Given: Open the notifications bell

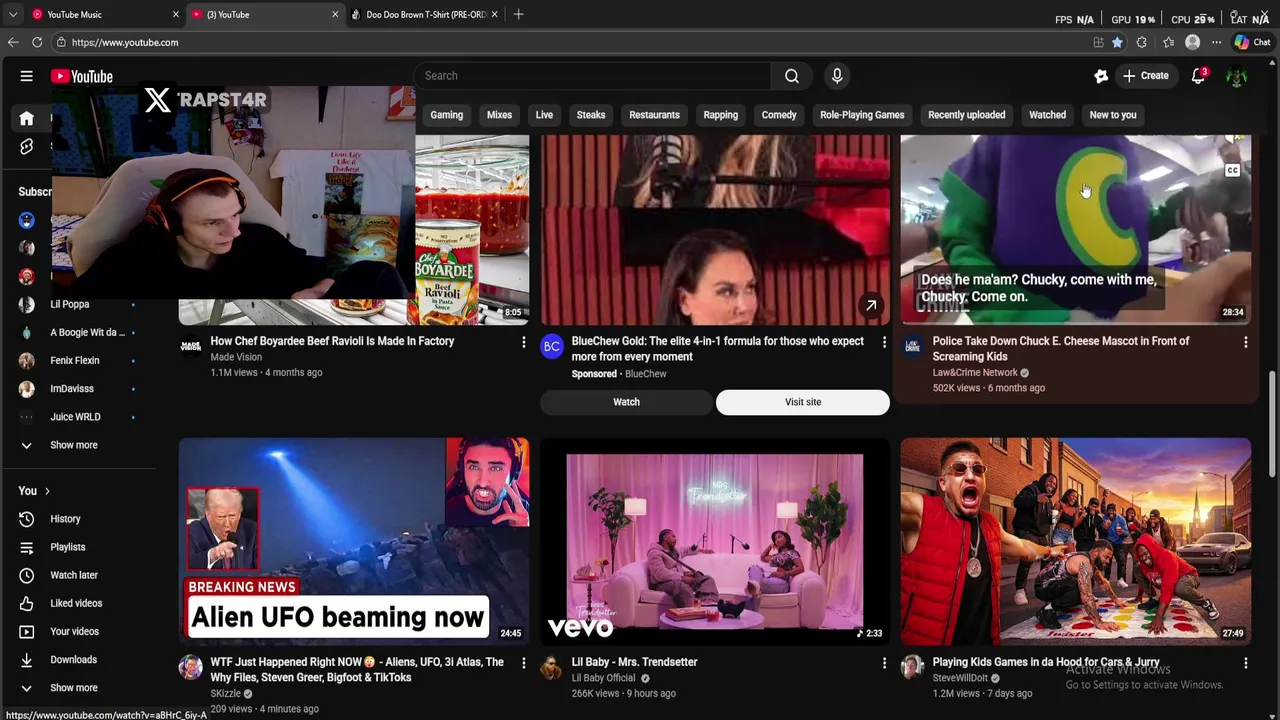Looking at the screenshot, I should click(1198, 76).
